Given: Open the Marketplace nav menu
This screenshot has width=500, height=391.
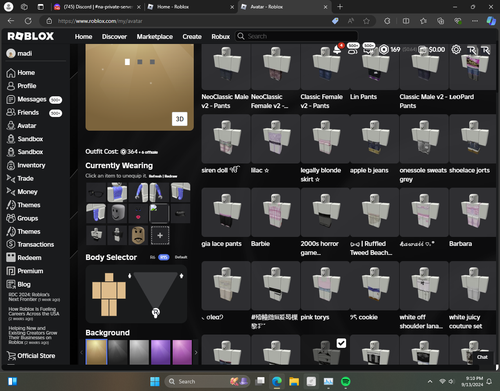Looking at the screenshot, I should coord(155,36).
